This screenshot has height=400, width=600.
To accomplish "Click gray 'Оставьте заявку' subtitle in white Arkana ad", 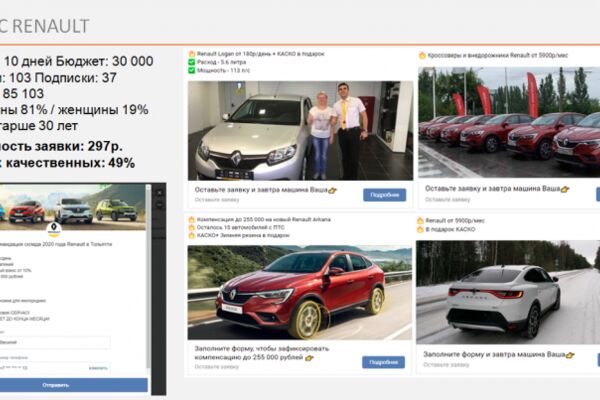I will click(446, 365).
